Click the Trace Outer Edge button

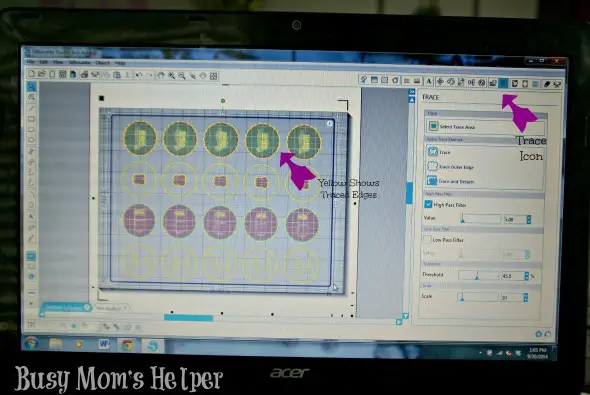point(451,166)
